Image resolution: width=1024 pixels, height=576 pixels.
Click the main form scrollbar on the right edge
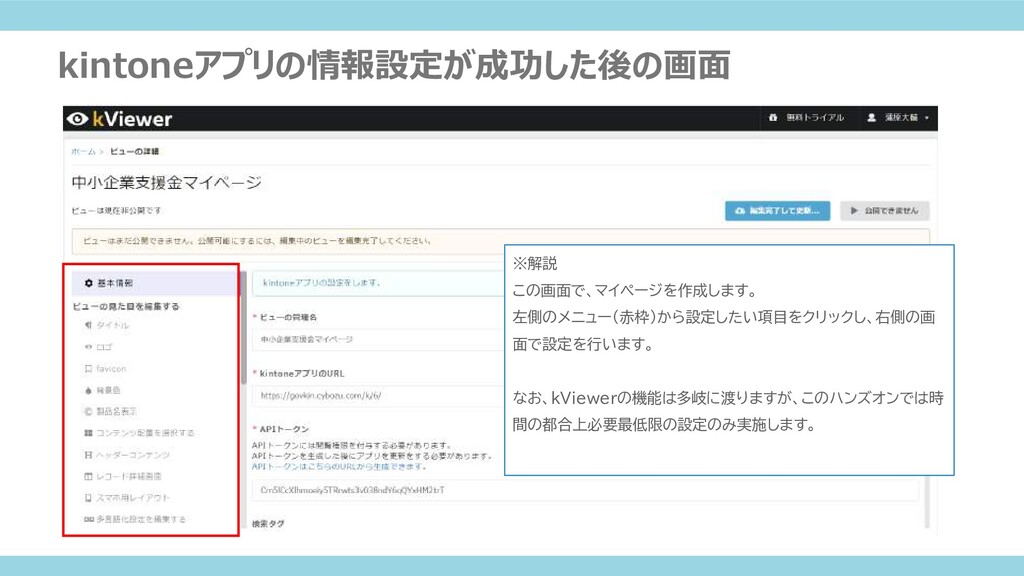pyautogui.click(x=926, y=503)
